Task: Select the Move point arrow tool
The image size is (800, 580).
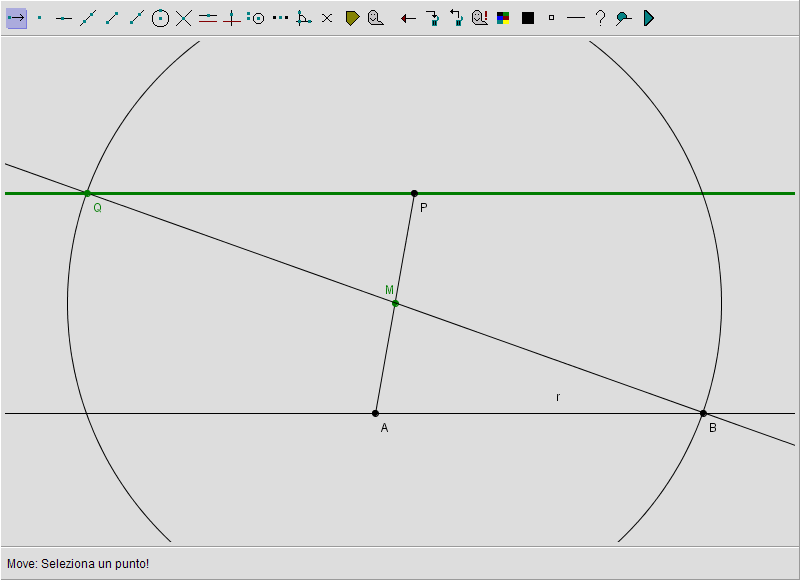Action: 16,18
